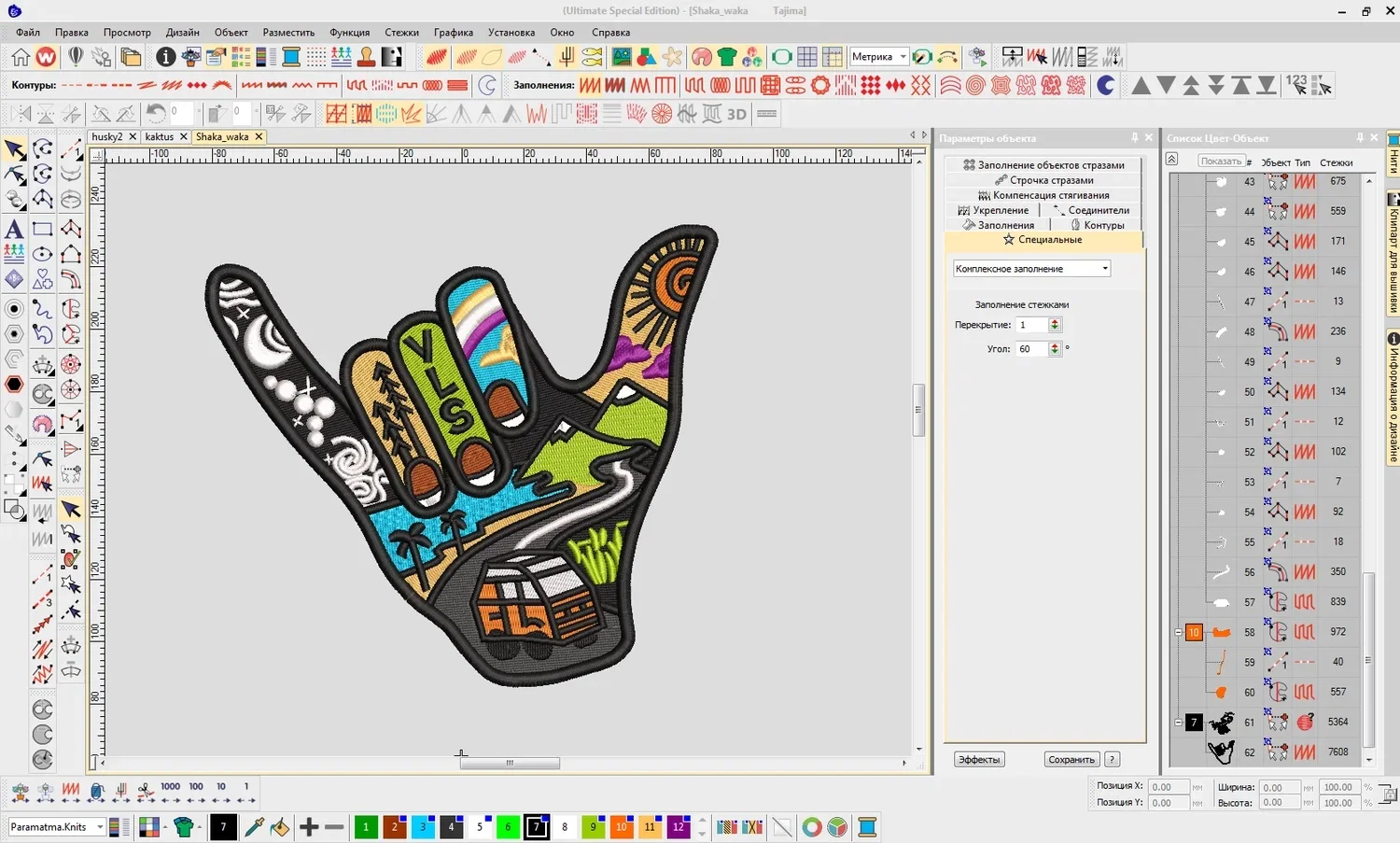Open the Справка menu
1400x843 pixels.
[x=611, y=32]
